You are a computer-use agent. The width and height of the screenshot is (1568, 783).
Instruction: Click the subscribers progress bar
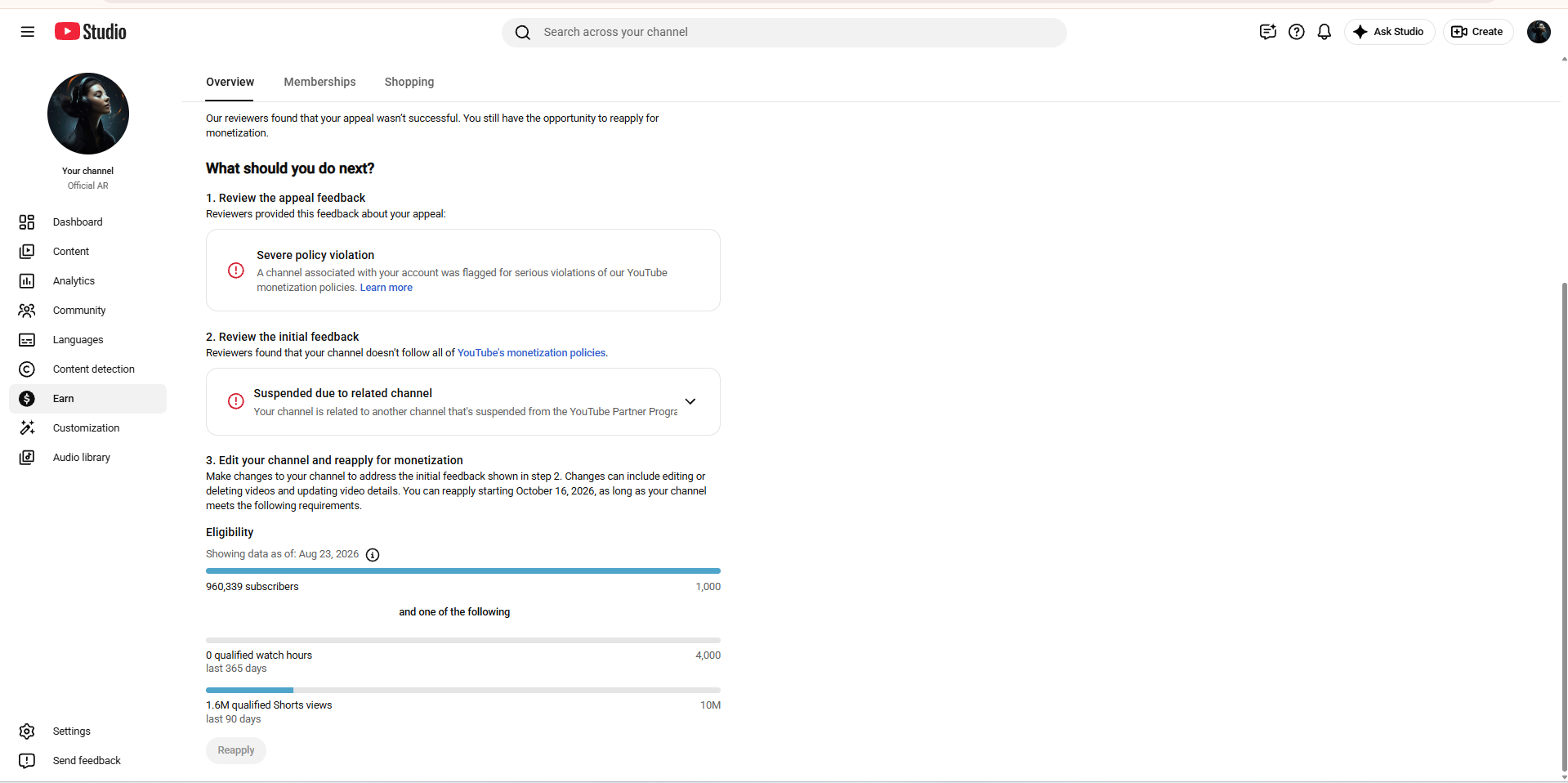(x=463, y=570)
